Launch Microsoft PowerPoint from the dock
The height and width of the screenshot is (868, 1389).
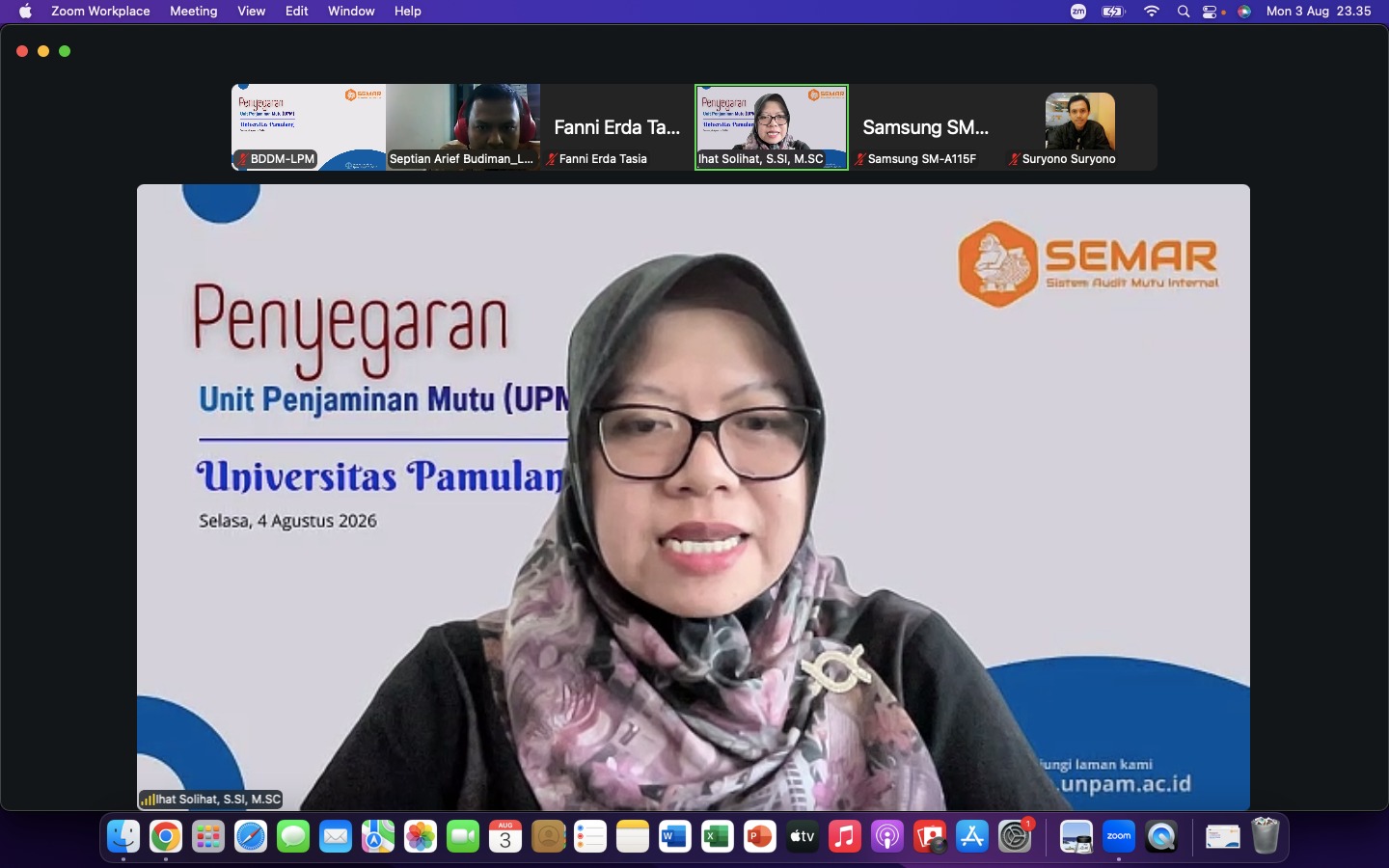pos(760,837)
